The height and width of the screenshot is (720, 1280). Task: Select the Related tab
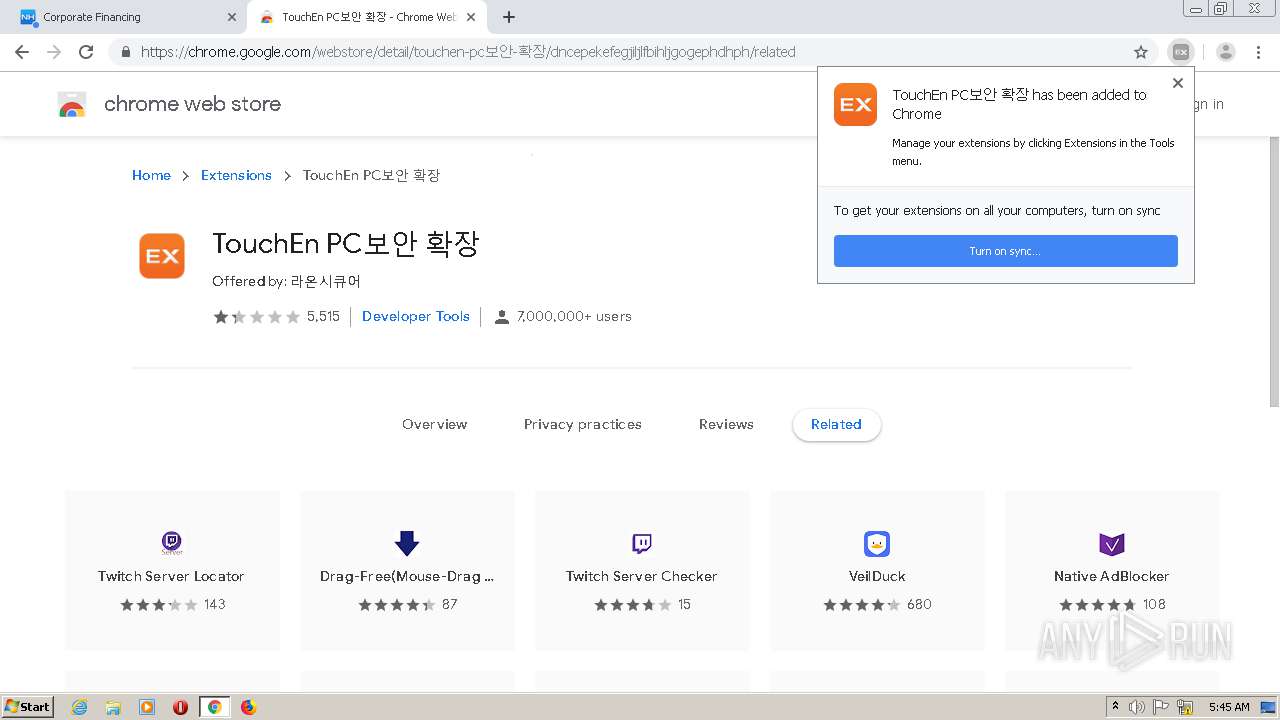click(836, 424)
